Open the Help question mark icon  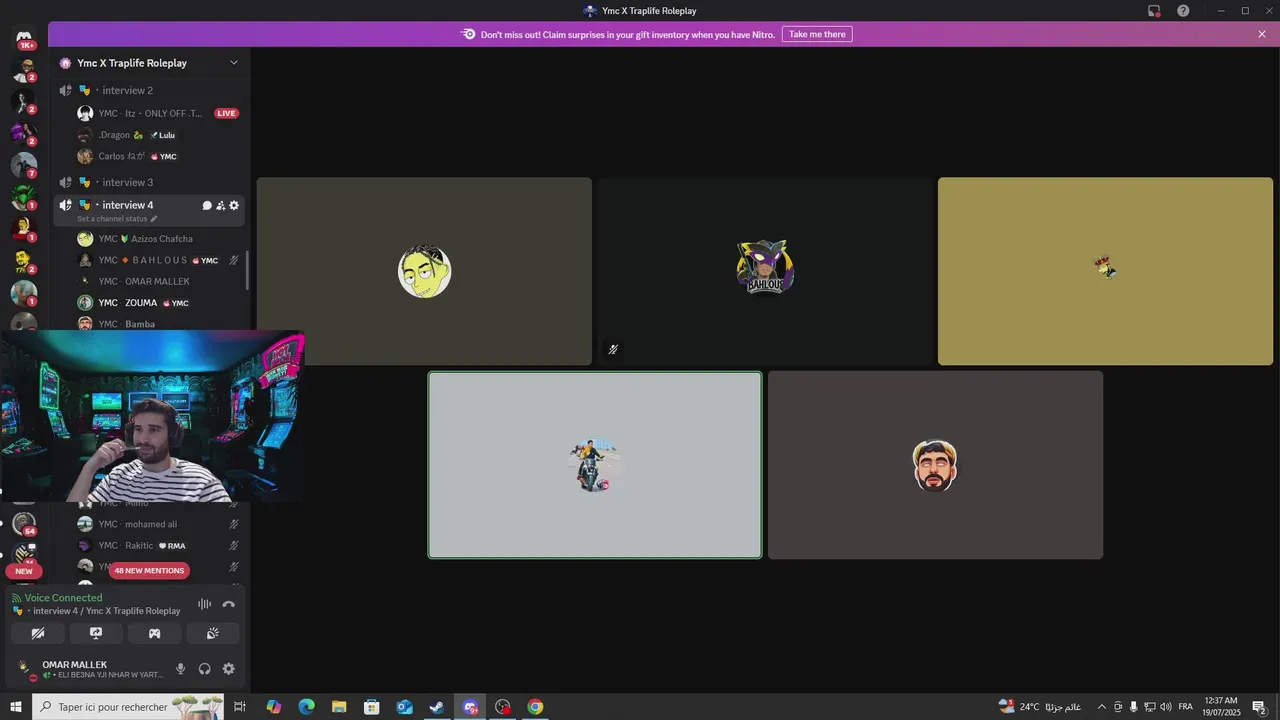1183,11
